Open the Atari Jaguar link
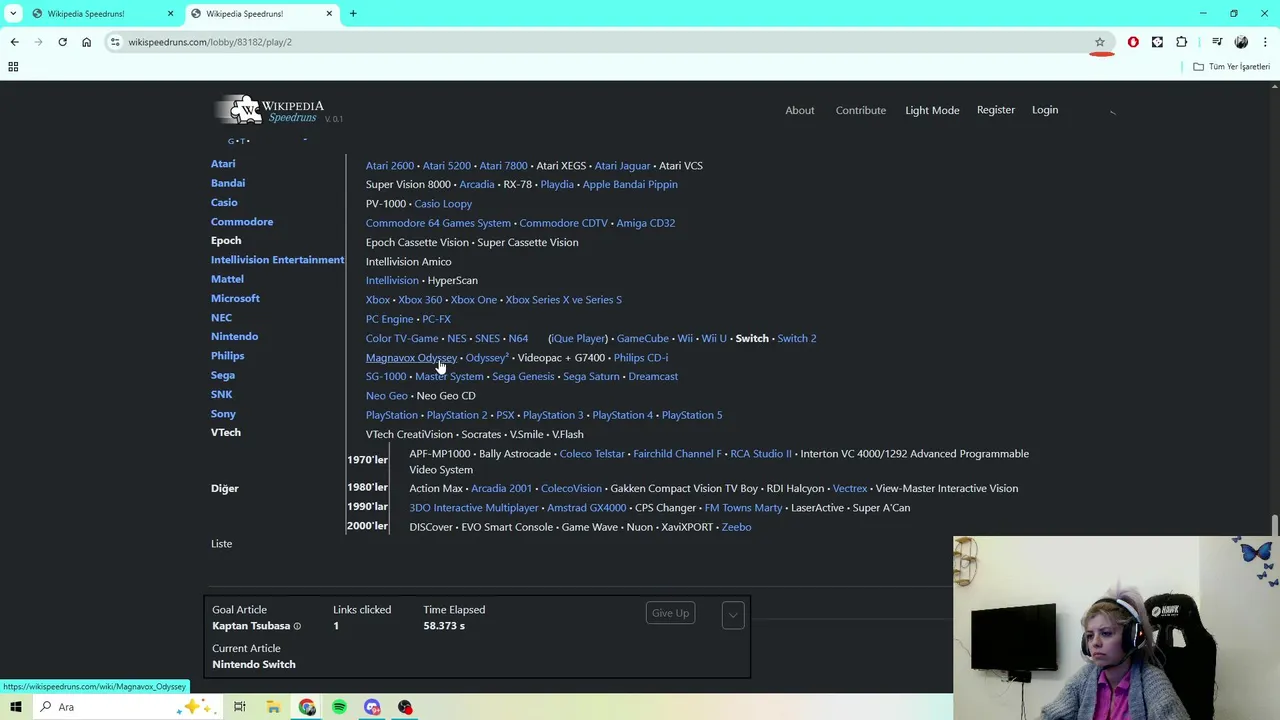The width and height of the screenshot is (1280, 720). [622, 165]
